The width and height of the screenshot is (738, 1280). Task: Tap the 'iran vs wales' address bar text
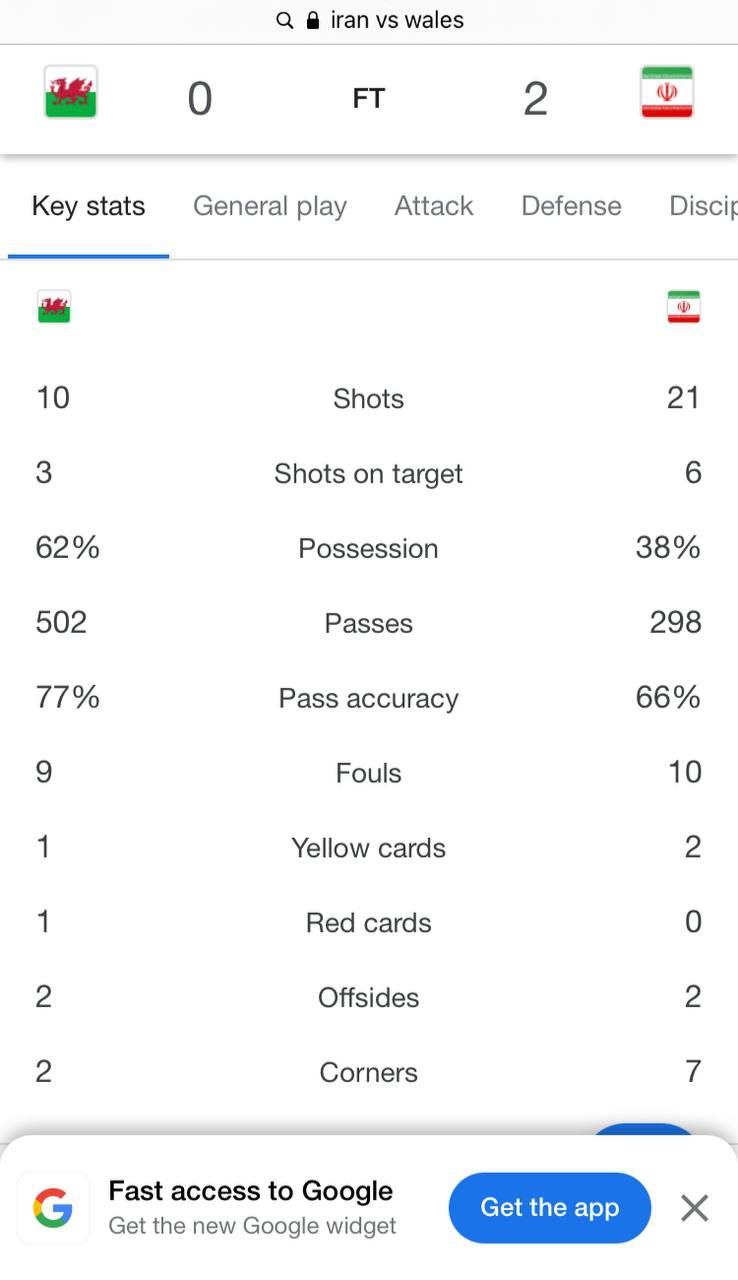[x=397, y=20]
